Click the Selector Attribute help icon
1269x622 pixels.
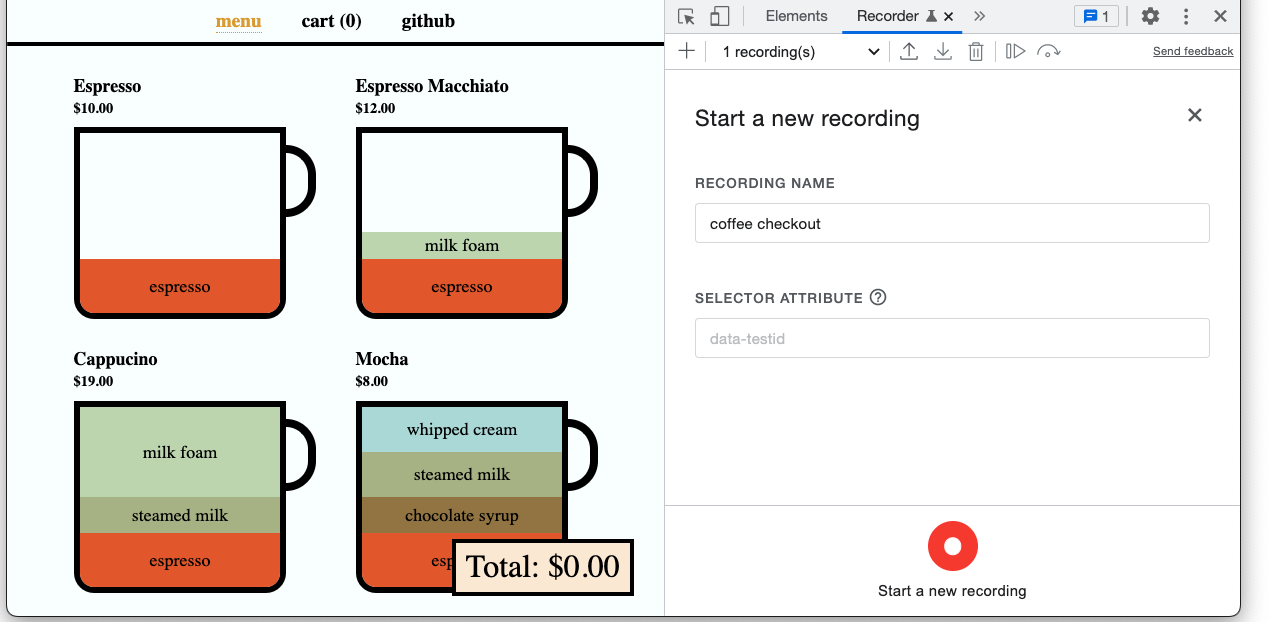[x=878, y=297]
